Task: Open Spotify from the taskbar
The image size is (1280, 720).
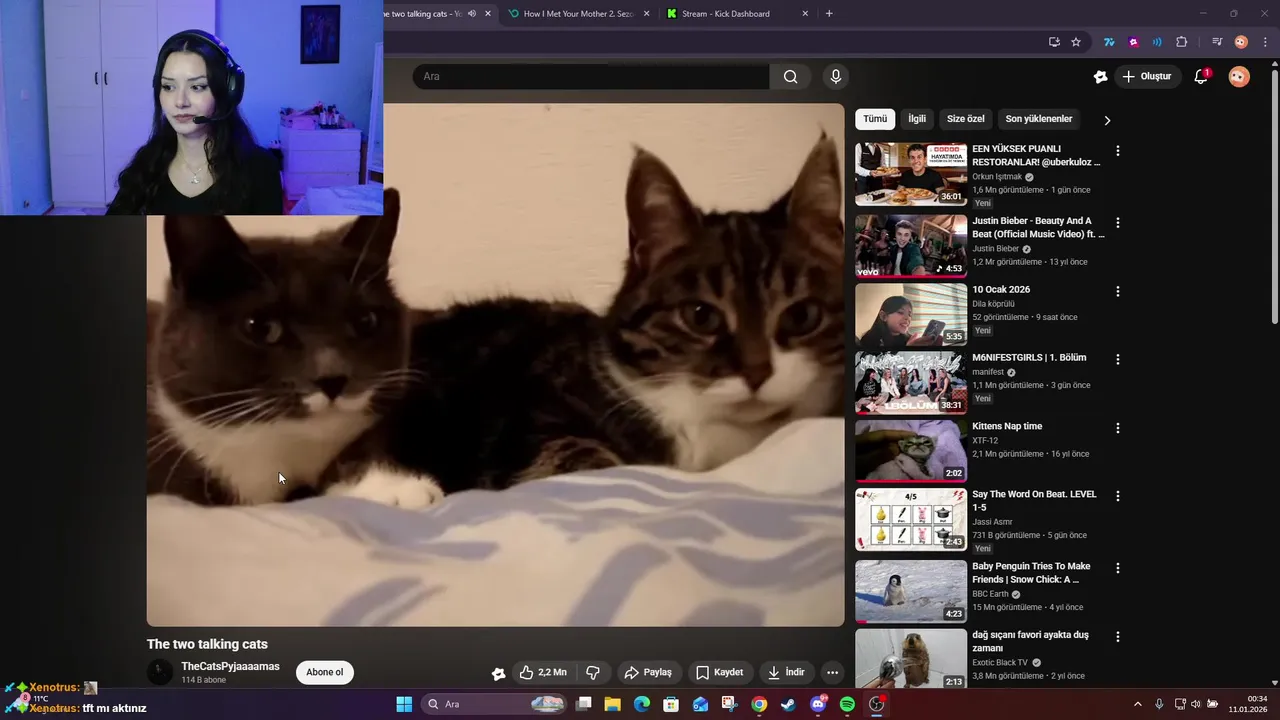Action: pos(847,704)
